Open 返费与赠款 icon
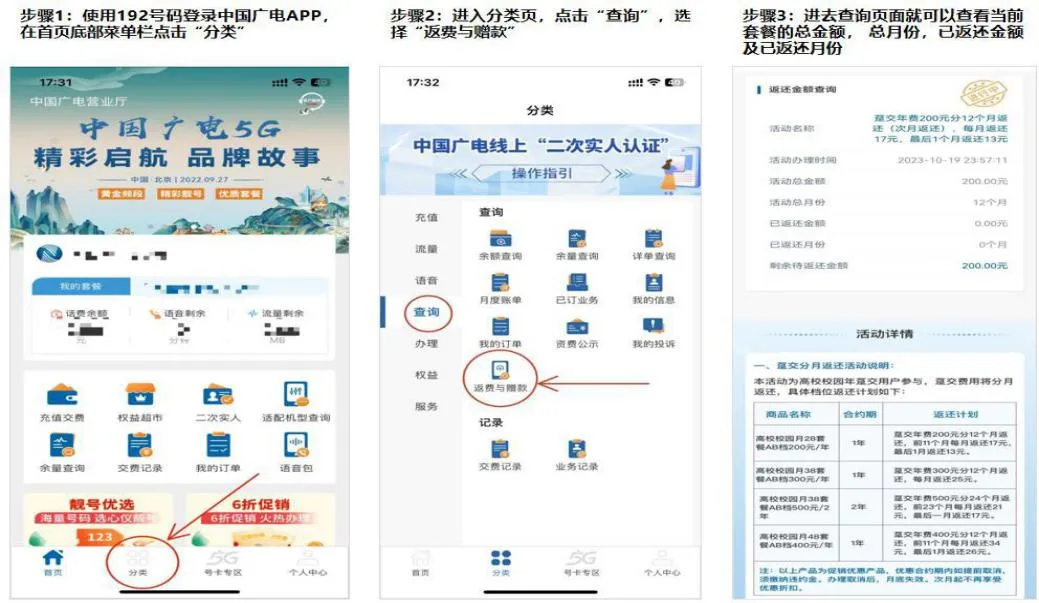Screen dimensions: 1039x603 click(x=500, y=370)
